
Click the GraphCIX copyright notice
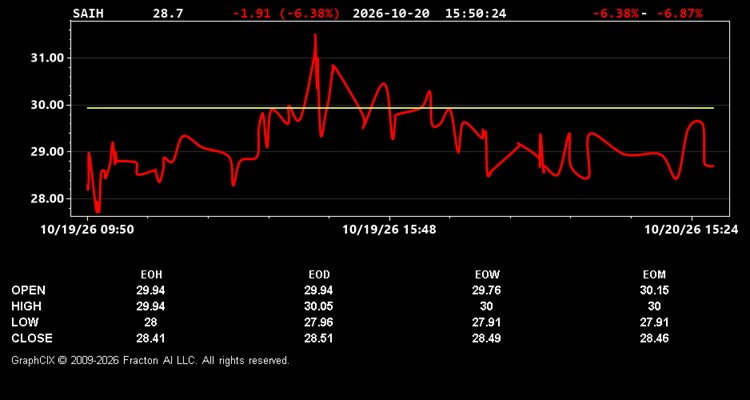tap(150, 360)
